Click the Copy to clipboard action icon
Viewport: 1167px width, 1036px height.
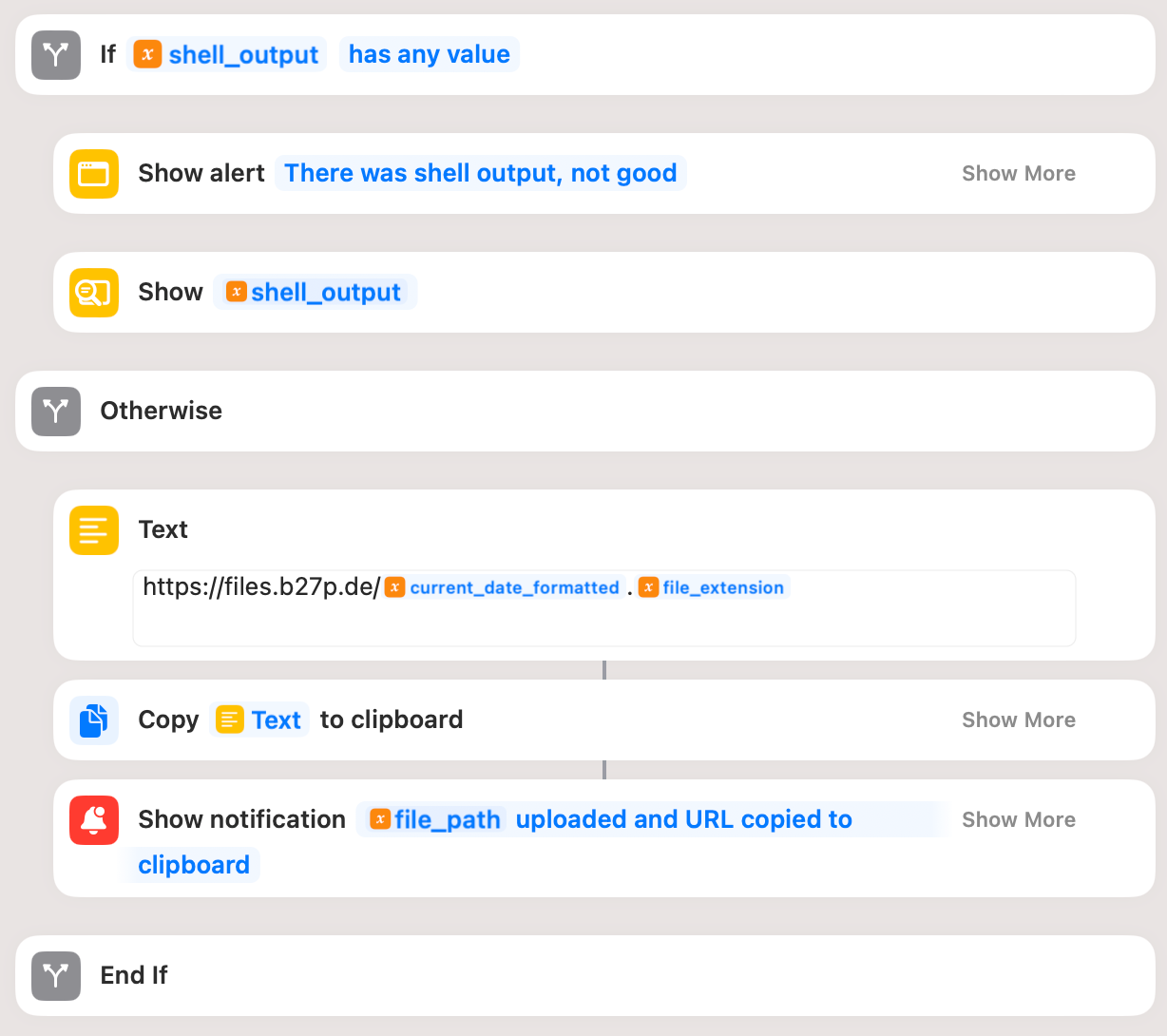(94, 720)
